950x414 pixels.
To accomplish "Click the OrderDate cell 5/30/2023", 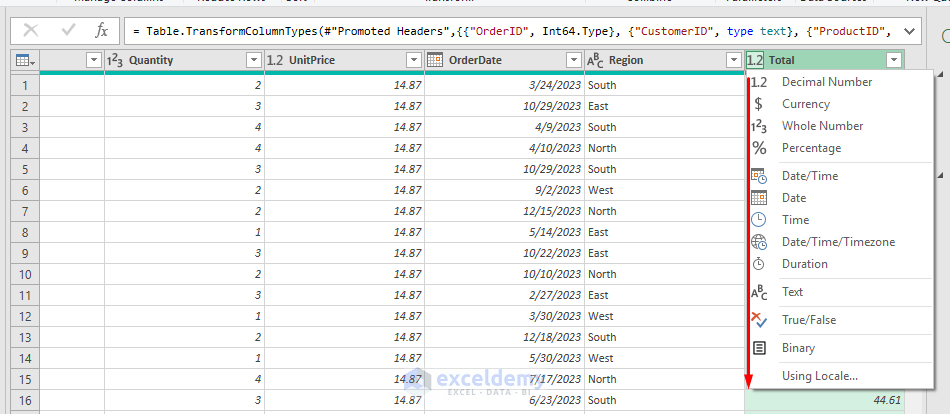I will (505, 358).
